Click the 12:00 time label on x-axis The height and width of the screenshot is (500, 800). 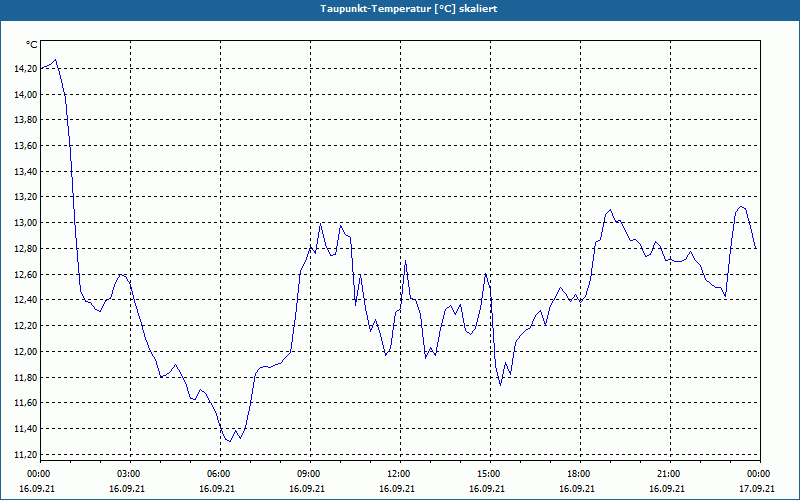[400, 474]
